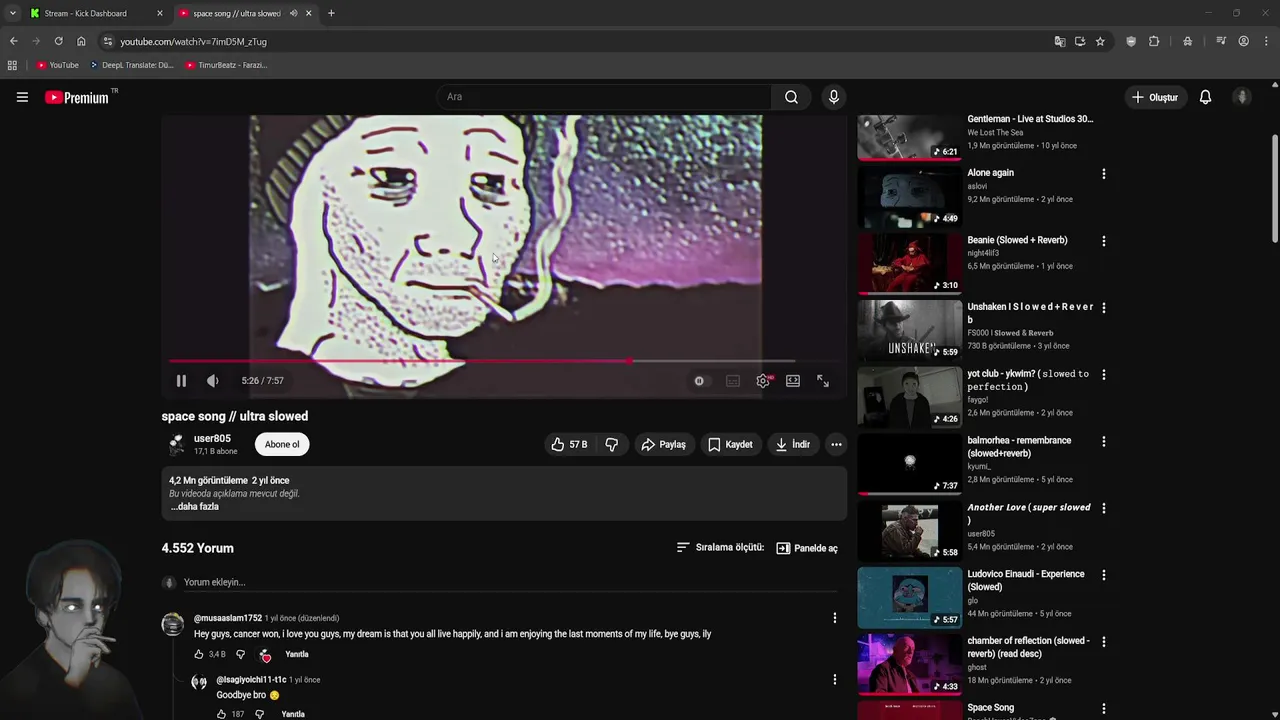Click the search magnifier button
This screenshot has height=720, width=1280.
click(791, 97)
